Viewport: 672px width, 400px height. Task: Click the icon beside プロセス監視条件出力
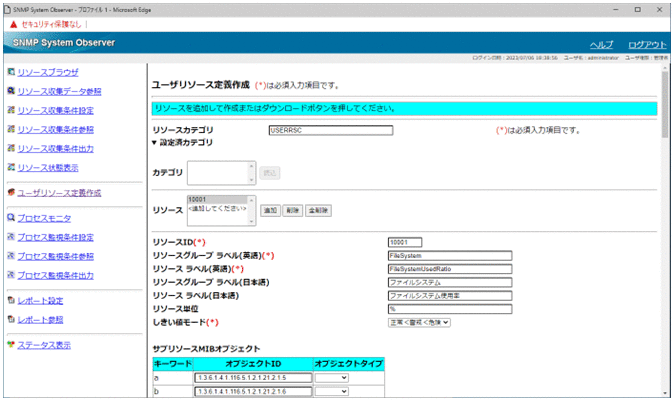click(11, 275)
